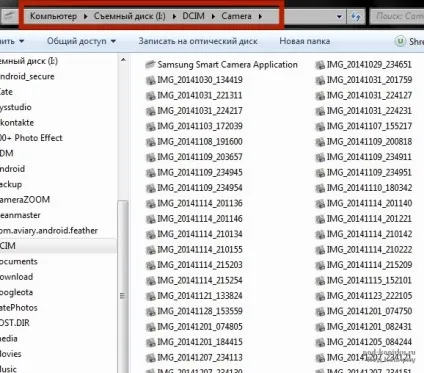Screen dimensions: 424x373
Task: Click the search field for Camera
Action: pyautogui.click(x=397, y=16)
